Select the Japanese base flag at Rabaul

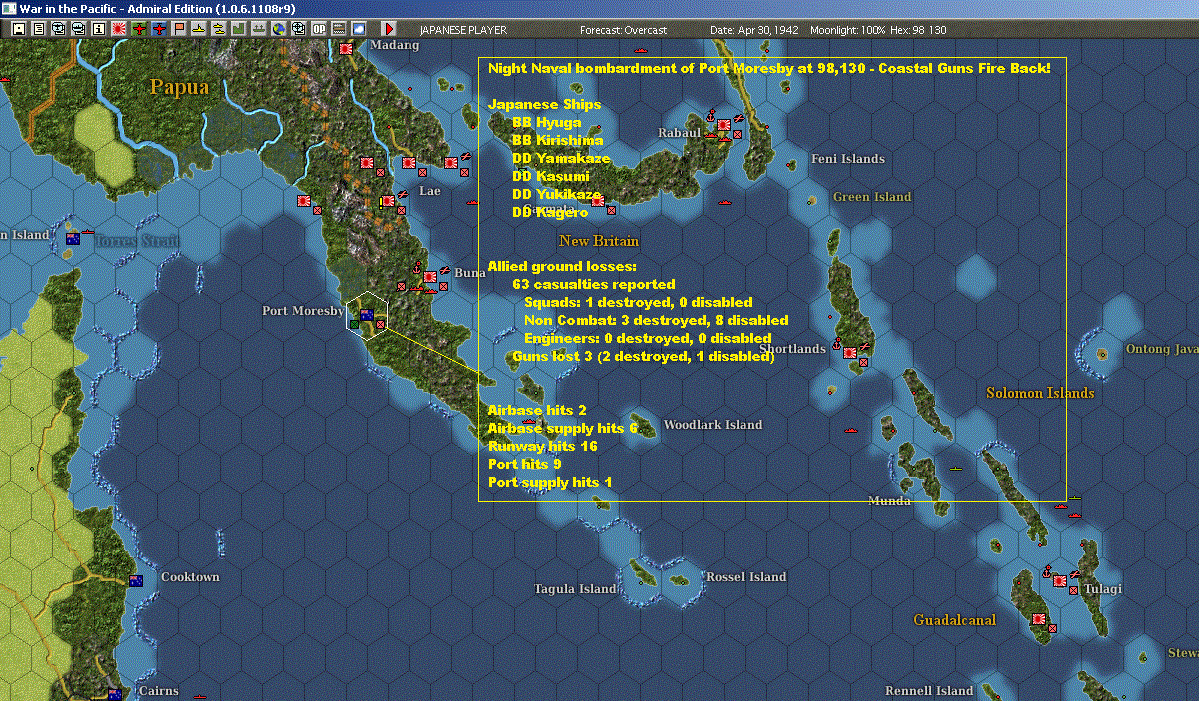click(x=723, y=125)
